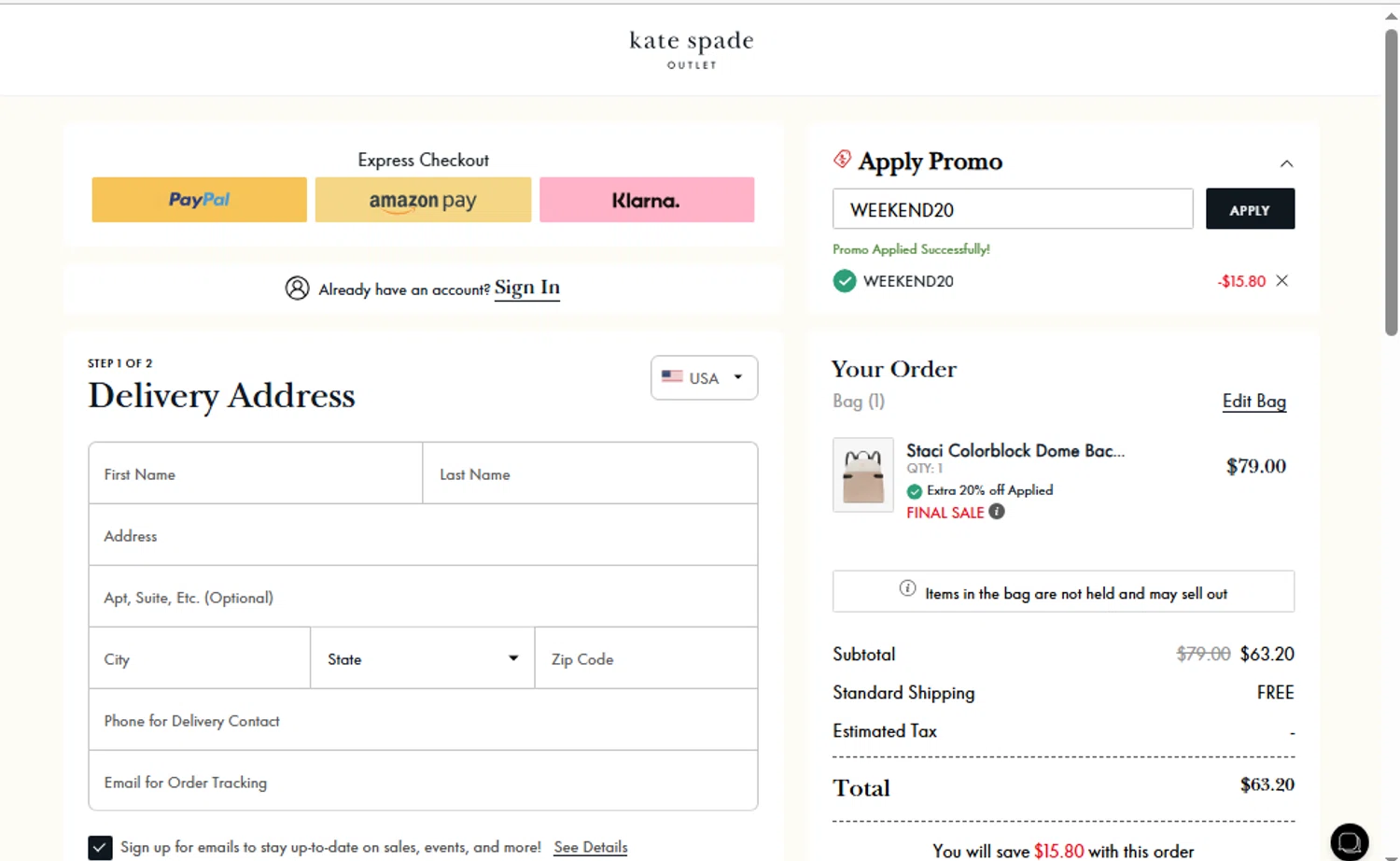
Task: Remove the WEEKEND20 promo with the X
Action: point(1282,281)
